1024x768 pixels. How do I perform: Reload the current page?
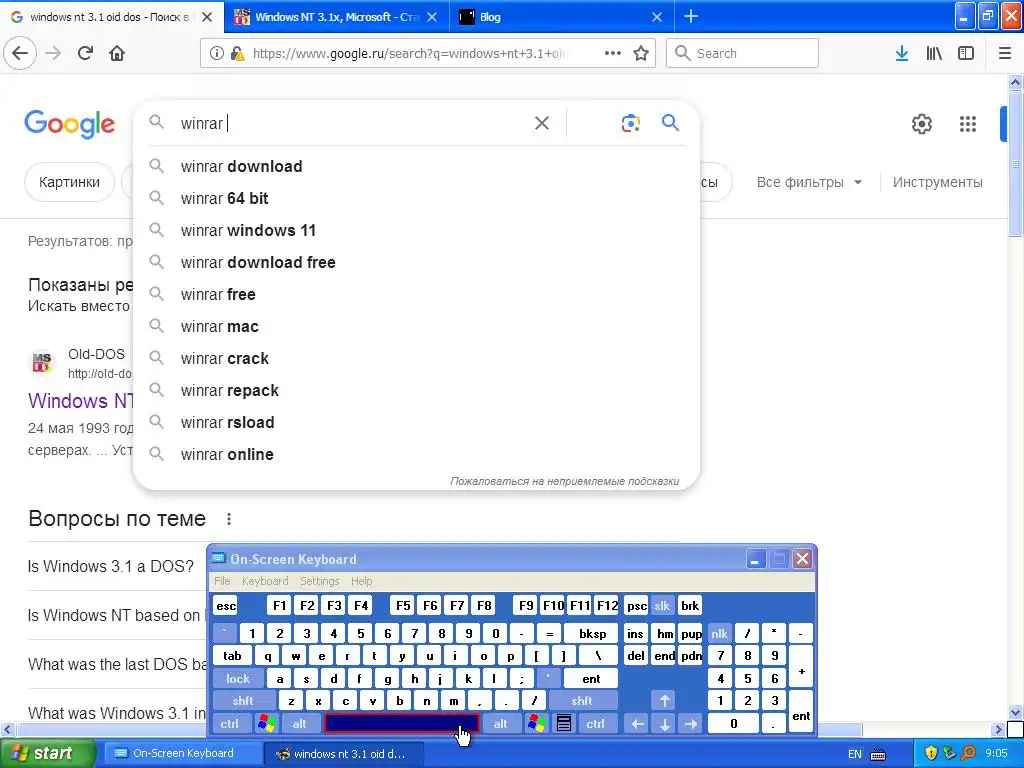coord(85,53)
